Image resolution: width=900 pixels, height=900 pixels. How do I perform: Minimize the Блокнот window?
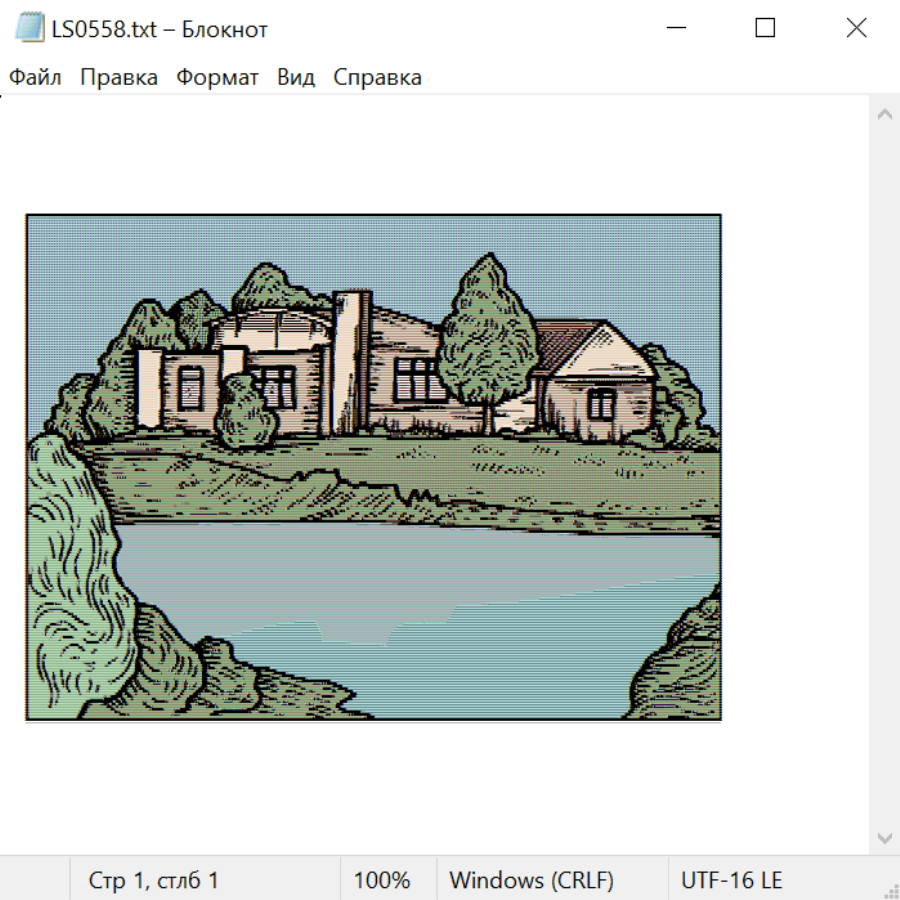coord(676,28)
